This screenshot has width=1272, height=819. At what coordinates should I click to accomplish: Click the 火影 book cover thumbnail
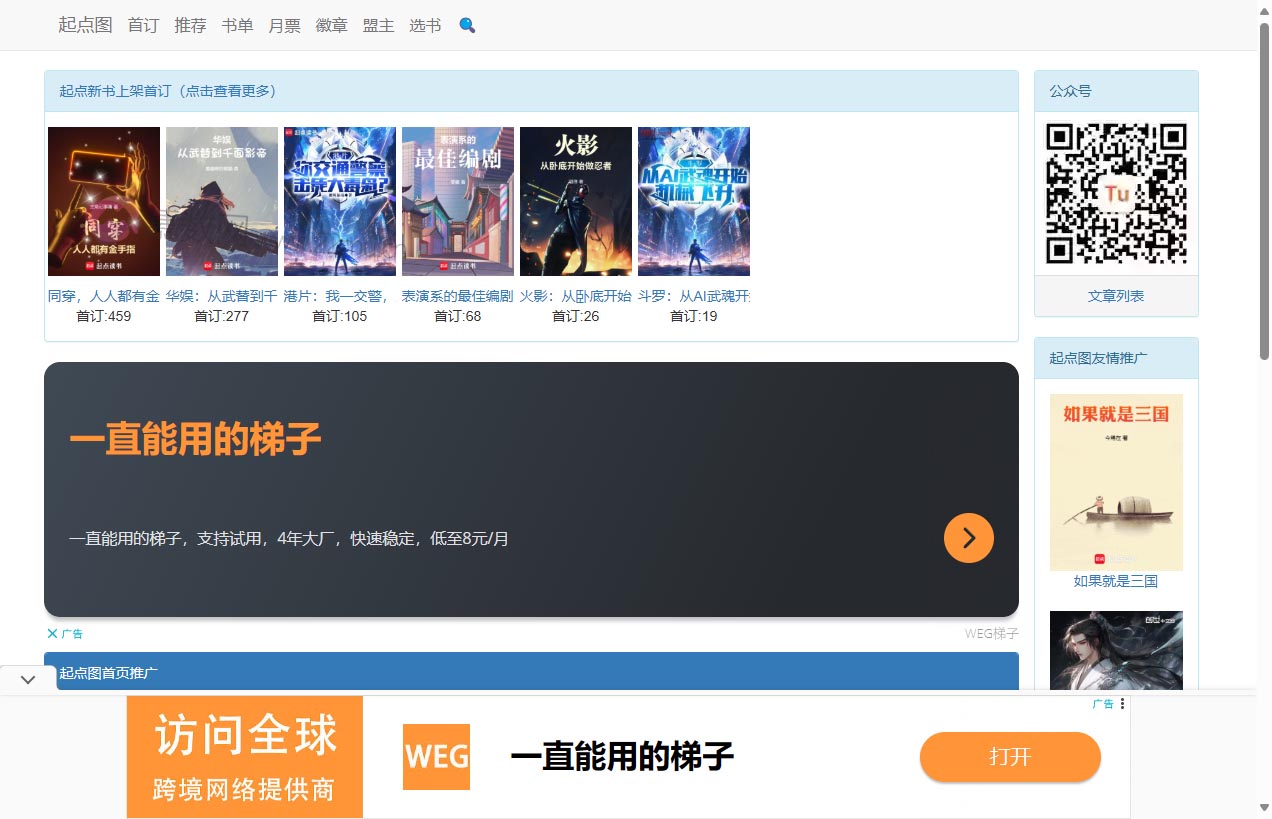point(575,200)
